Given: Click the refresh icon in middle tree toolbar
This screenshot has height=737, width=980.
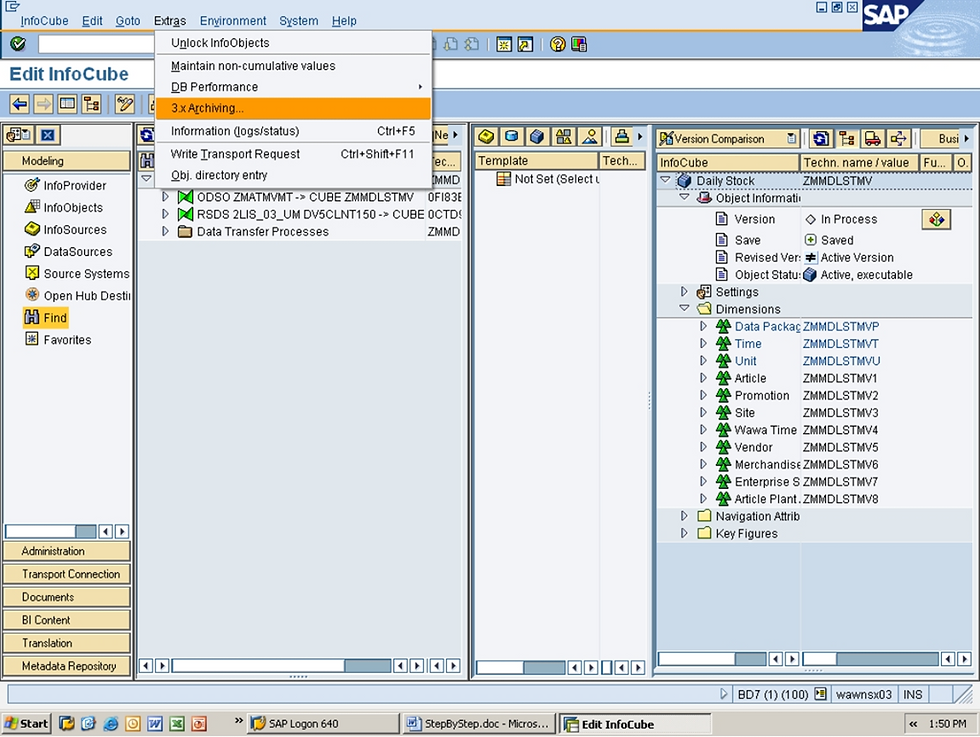Looking at the screenshot, I should point(146,135).
